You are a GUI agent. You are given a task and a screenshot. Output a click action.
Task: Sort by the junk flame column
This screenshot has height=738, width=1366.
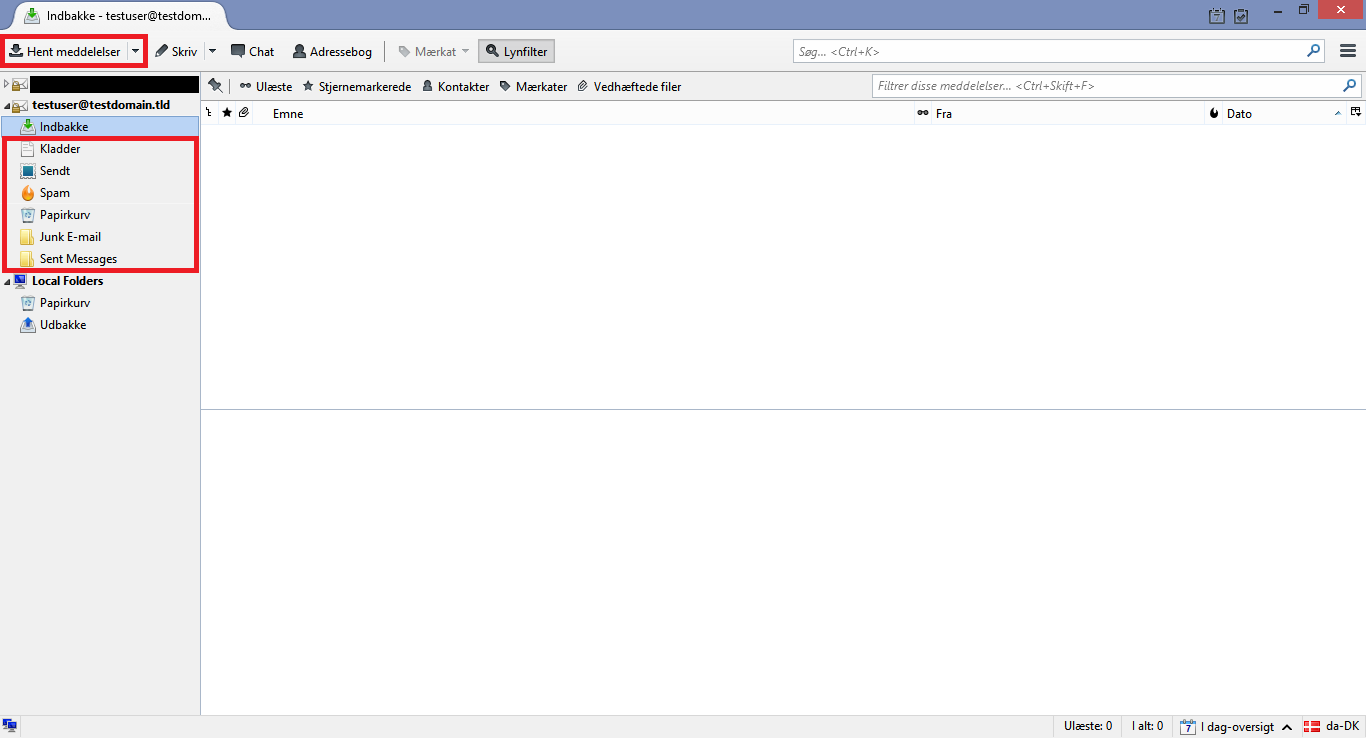click(x=1214, y=113)
